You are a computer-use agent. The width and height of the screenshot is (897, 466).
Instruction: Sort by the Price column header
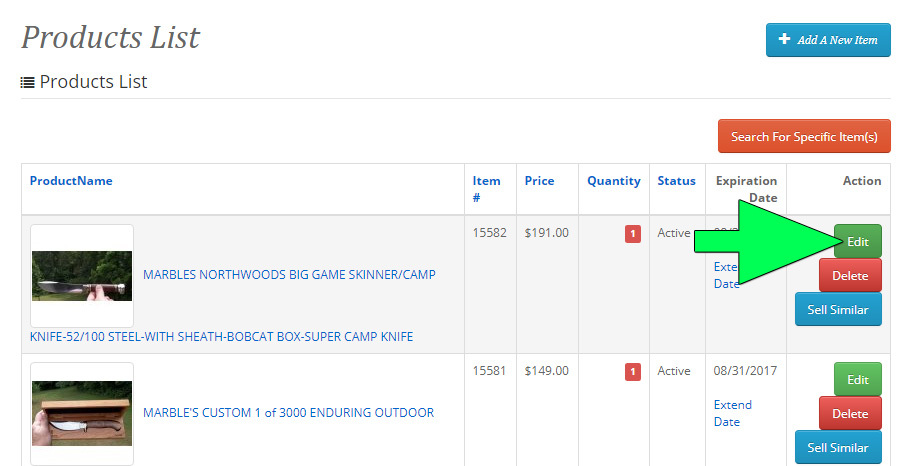(539, 181)
